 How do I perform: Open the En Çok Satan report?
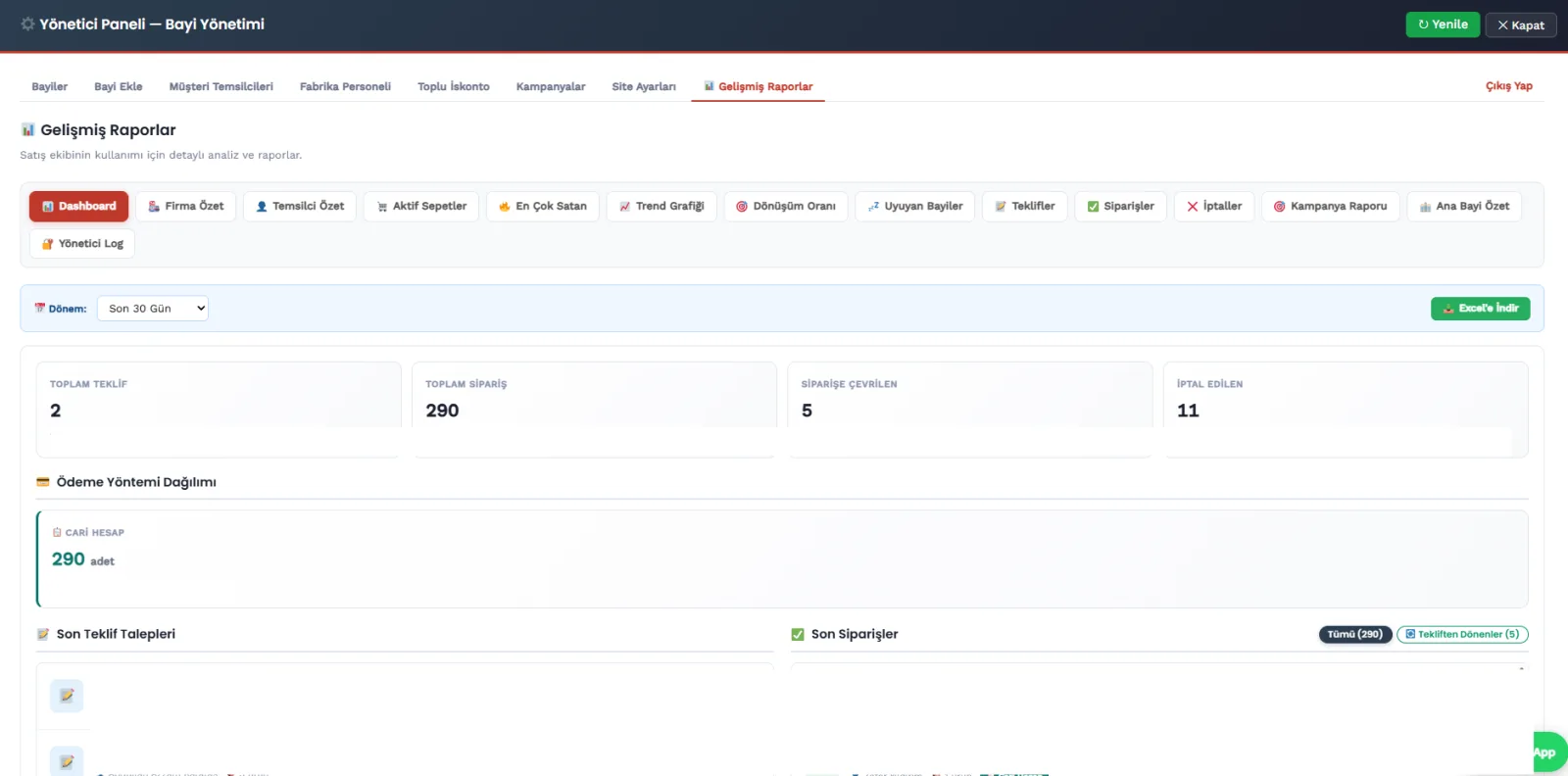point(543,206)
